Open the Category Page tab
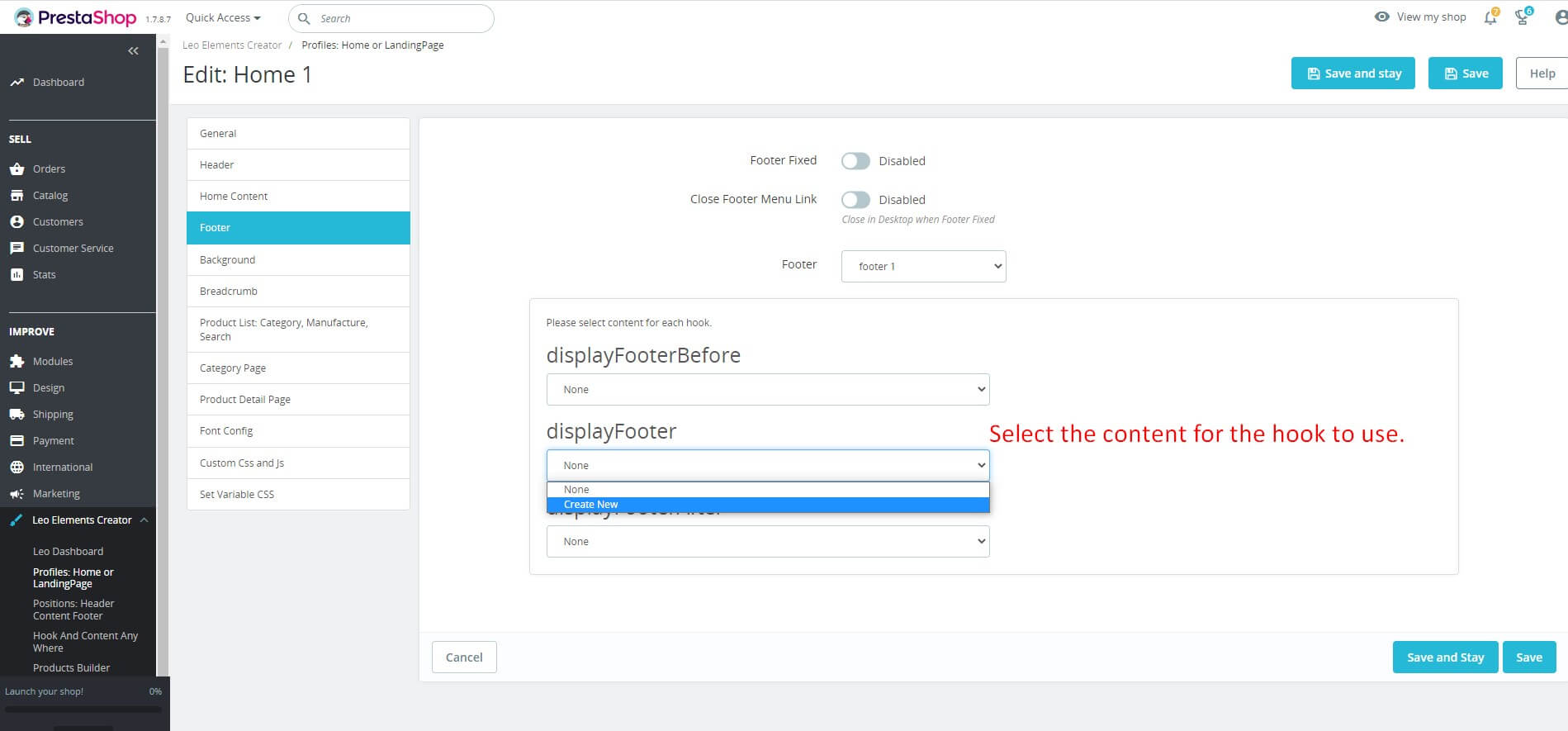Screen dimensions: 1568x731 point(298,368)
